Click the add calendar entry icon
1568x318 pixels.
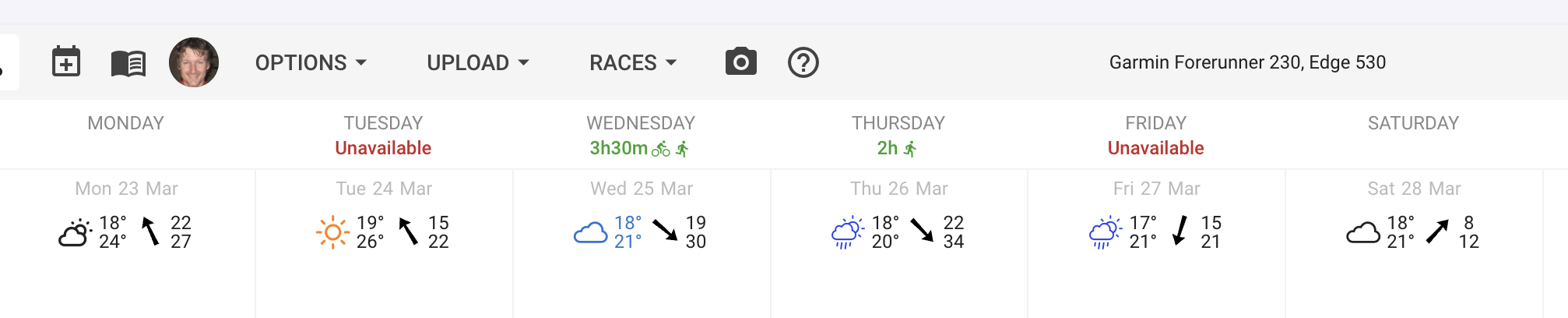point(66,62)
